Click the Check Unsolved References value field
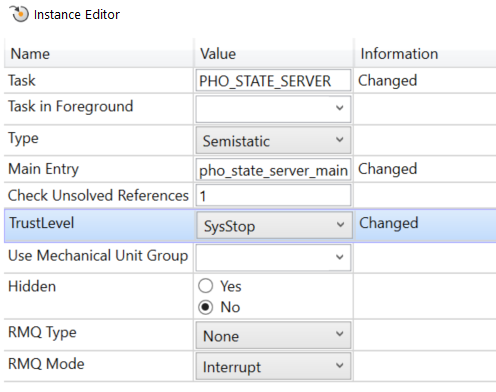Viewport: 496px width, 392px height. pyautogui.click(x=273, y=196)
